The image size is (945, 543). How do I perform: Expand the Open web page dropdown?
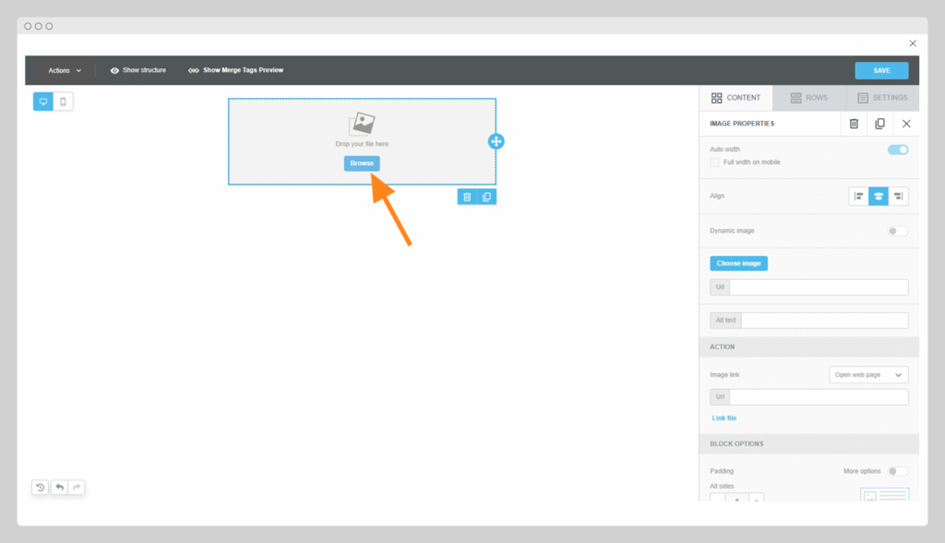pos(868,375)
